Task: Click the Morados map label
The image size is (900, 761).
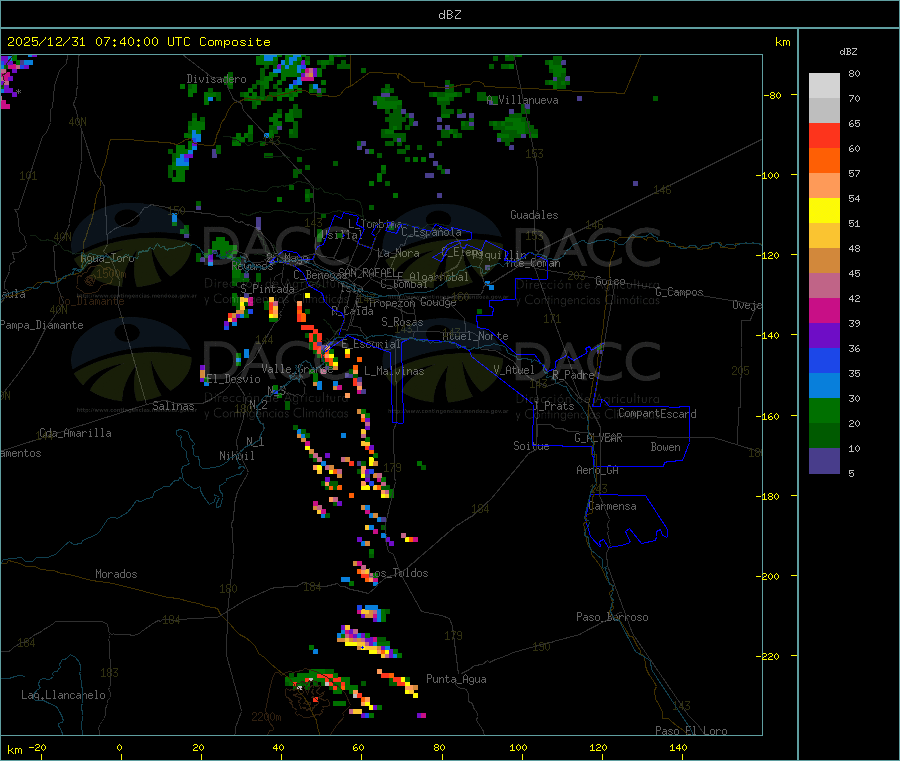Action: [117, 574]
